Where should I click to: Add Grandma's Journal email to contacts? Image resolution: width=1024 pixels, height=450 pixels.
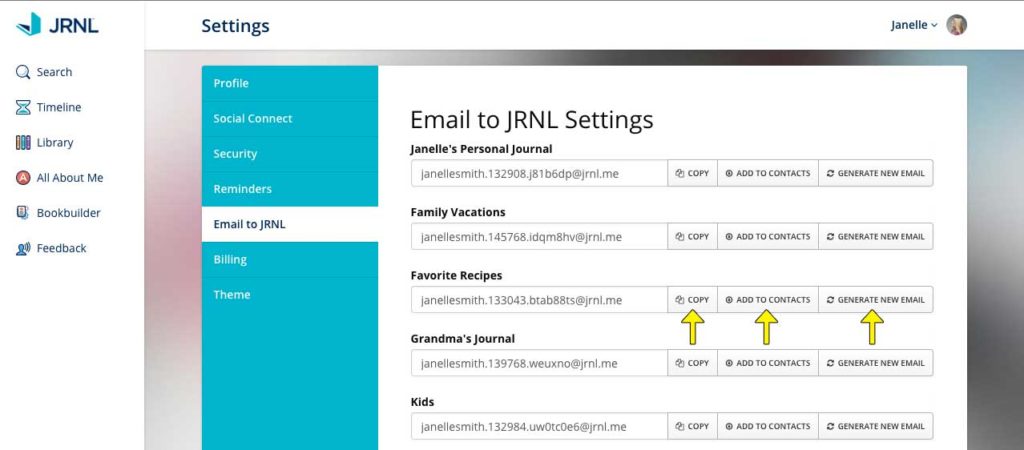click(x=768, y=363)
